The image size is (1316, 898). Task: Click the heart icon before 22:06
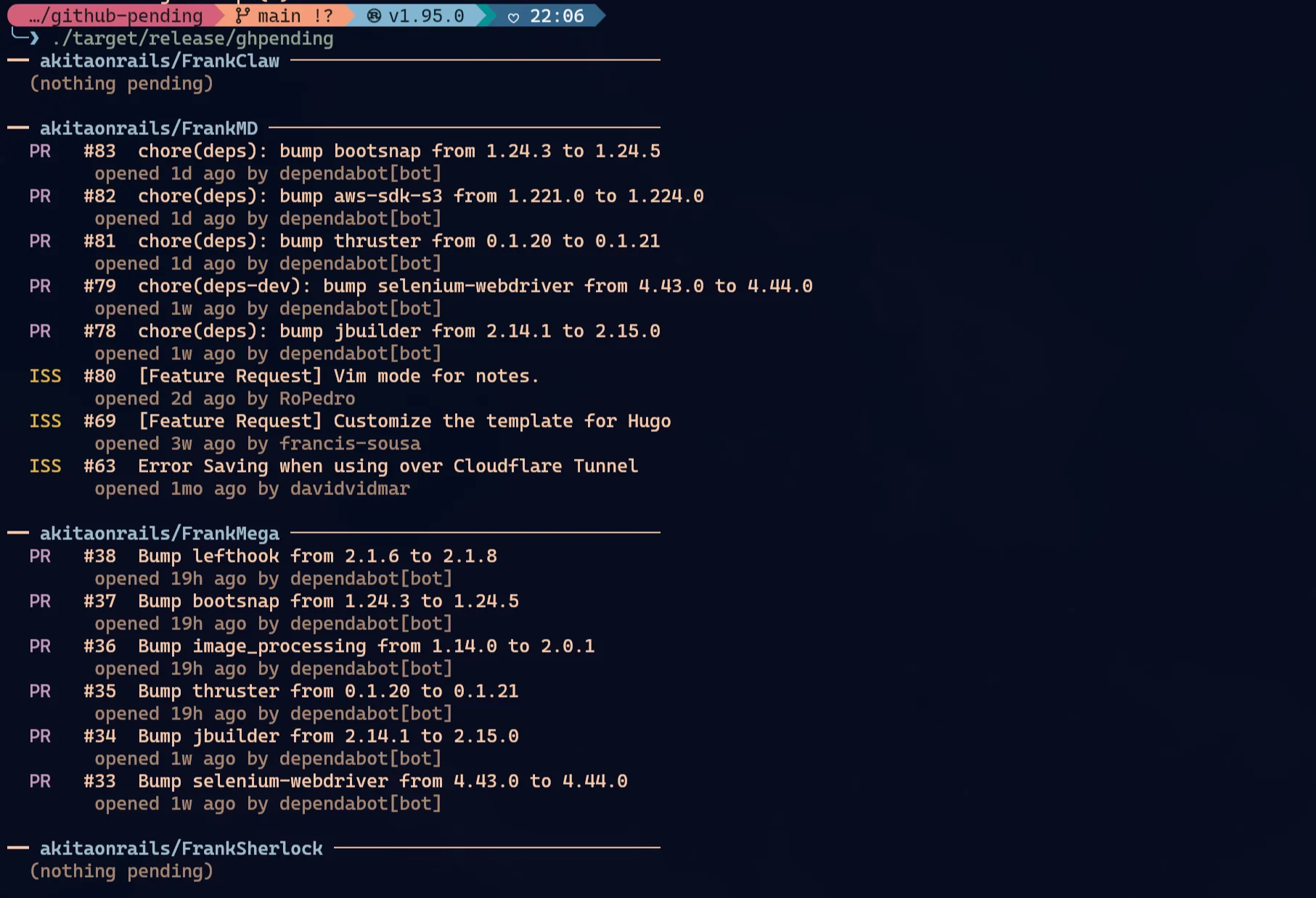[513, 17]
